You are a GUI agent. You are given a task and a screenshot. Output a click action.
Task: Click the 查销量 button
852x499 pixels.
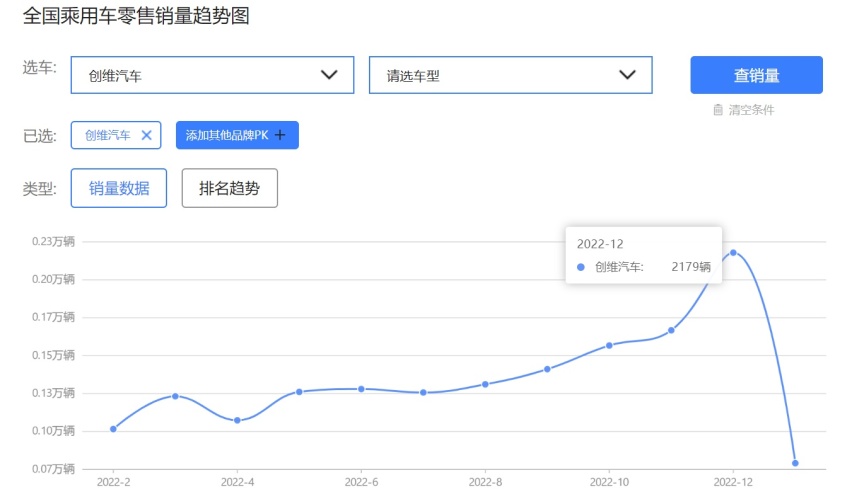point(756,75)
